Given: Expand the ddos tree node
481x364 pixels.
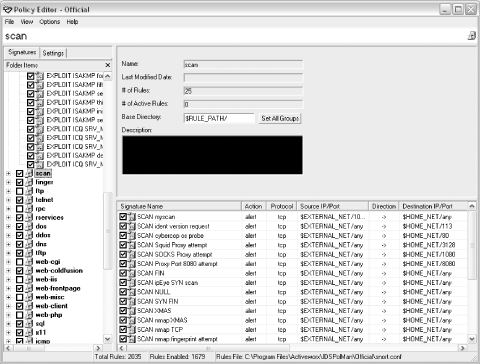Looking at the screenshot, I should pyautogui.click(x=8, y=235).
